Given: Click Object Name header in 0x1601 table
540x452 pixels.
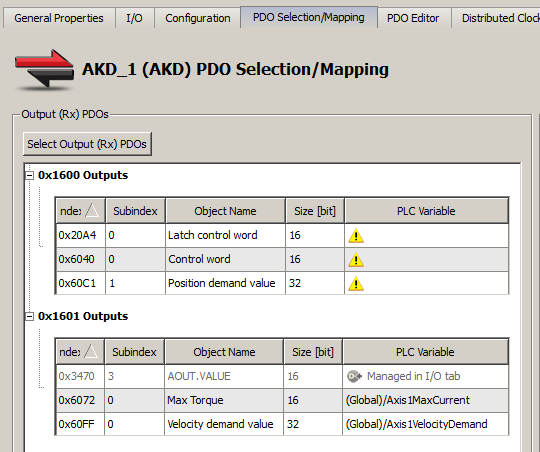Looking at the screenshot, I should [224, 352].
